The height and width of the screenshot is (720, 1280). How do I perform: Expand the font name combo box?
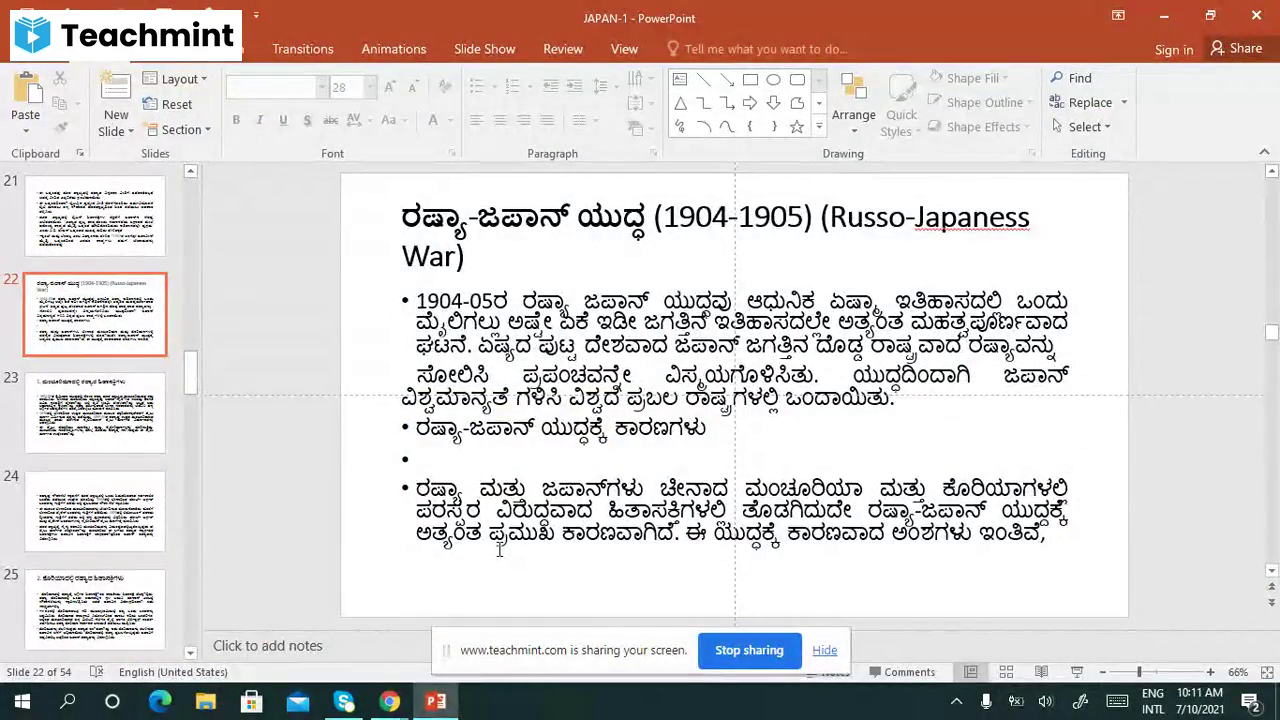tap(322, 87)
